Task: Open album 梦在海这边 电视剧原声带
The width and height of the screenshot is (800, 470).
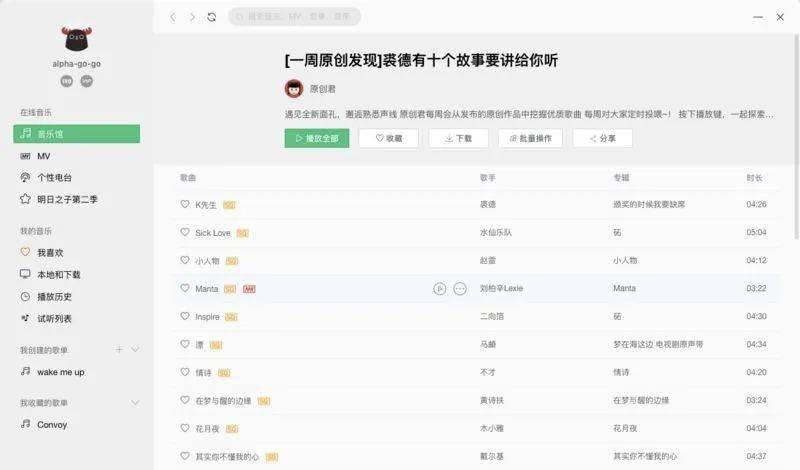Action: (x=658, y=344)
